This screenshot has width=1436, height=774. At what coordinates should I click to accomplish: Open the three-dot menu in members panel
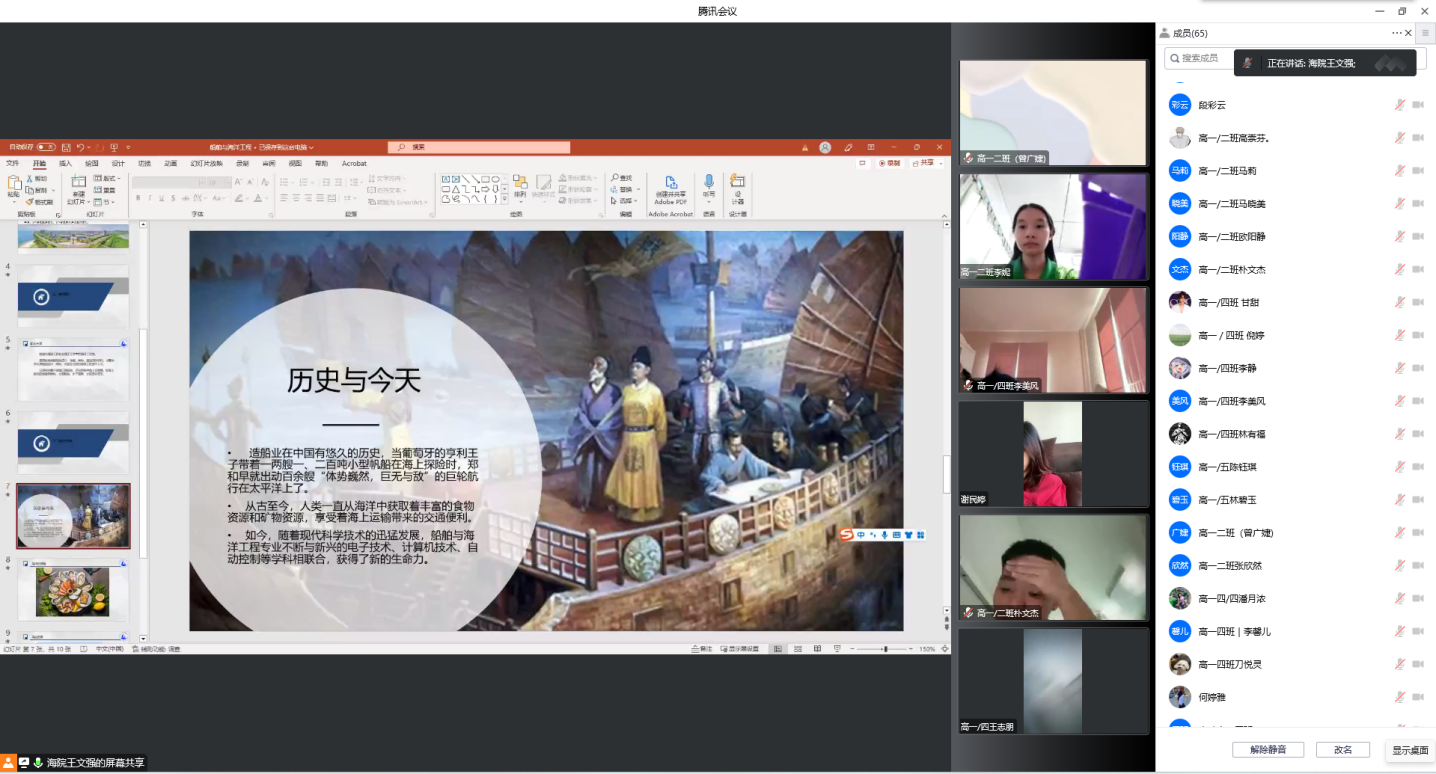[1396, 33]
